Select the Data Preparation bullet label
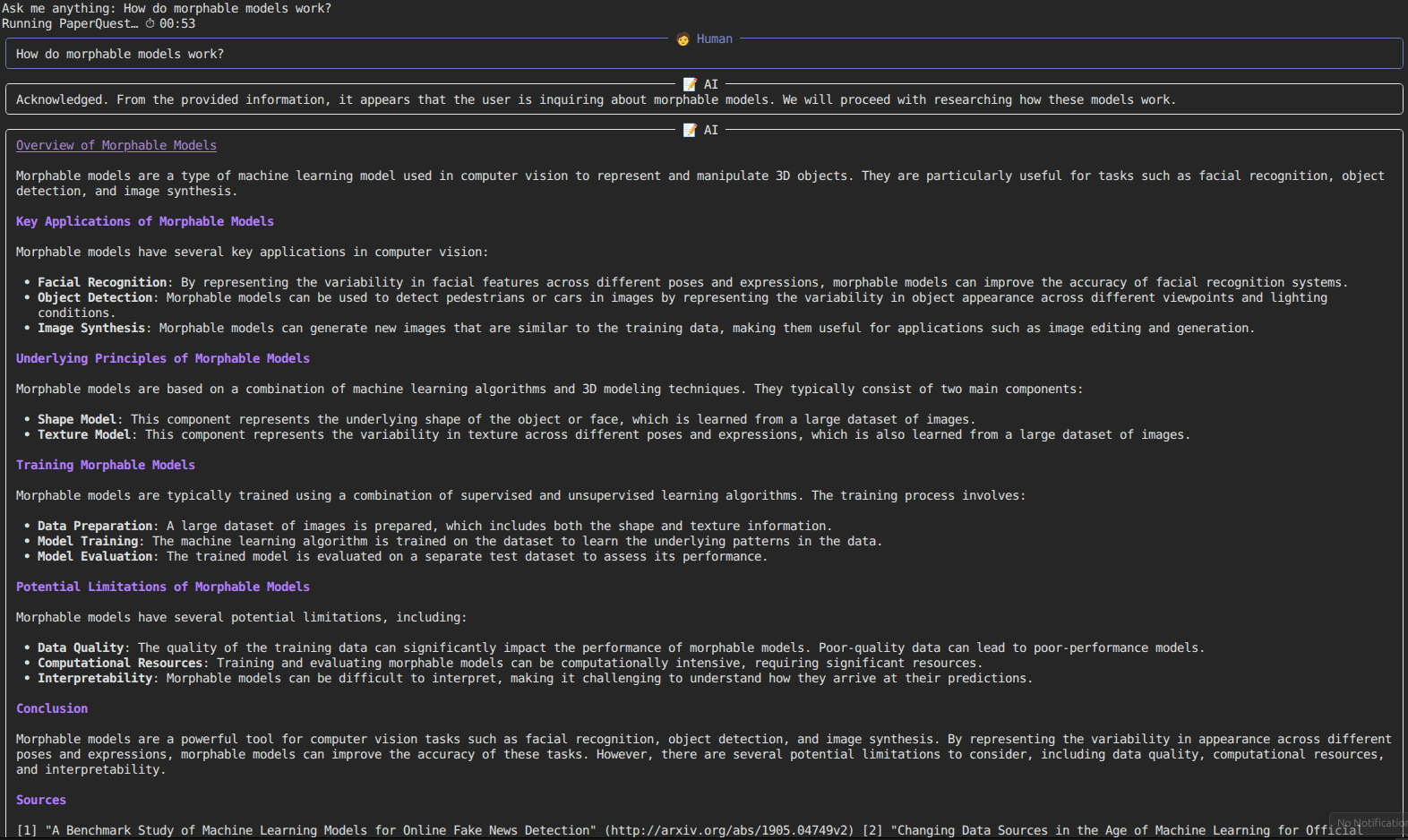 point(95,526)
